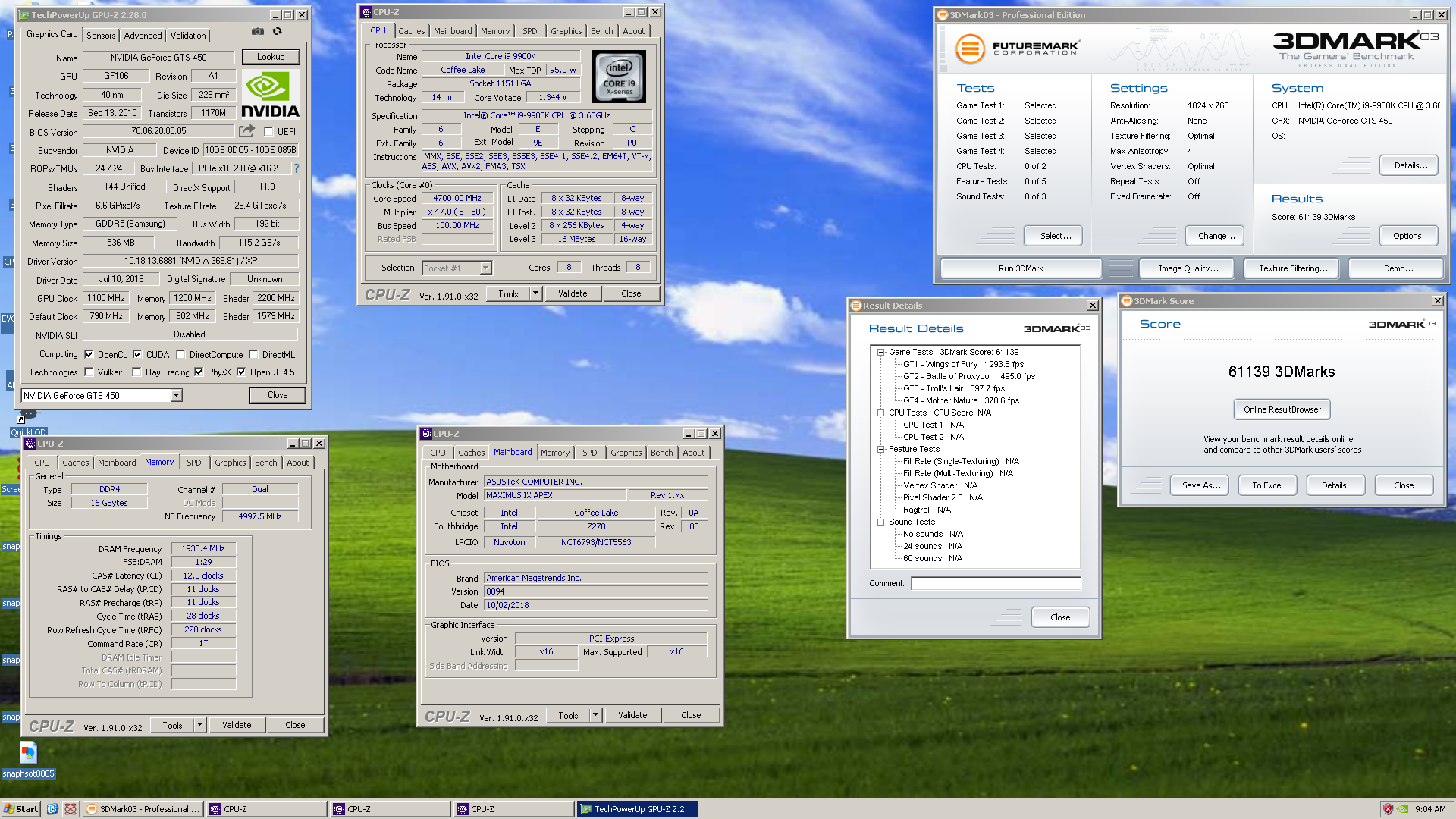Click the NVIDIA logo in GPU-Z
Screen dimensions: 1456x819
click(271, 94)
